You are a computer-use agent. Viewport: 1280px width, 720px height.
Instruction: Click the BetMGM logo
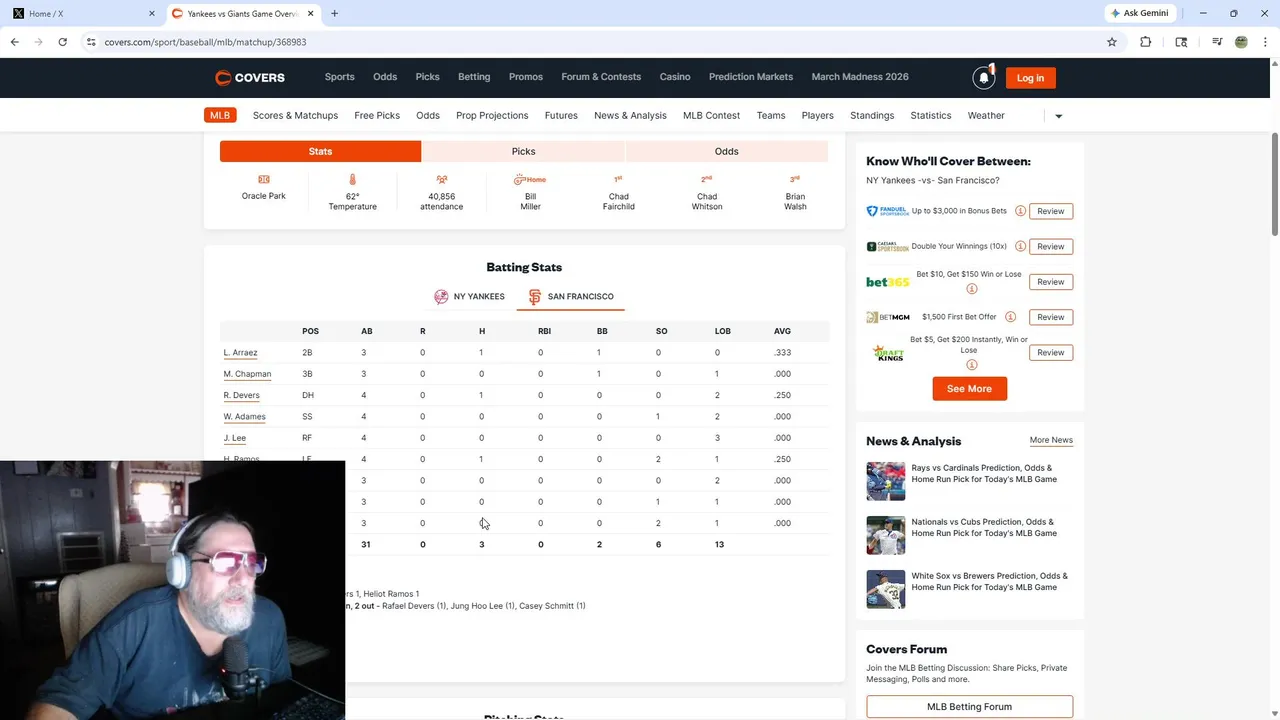887,317
